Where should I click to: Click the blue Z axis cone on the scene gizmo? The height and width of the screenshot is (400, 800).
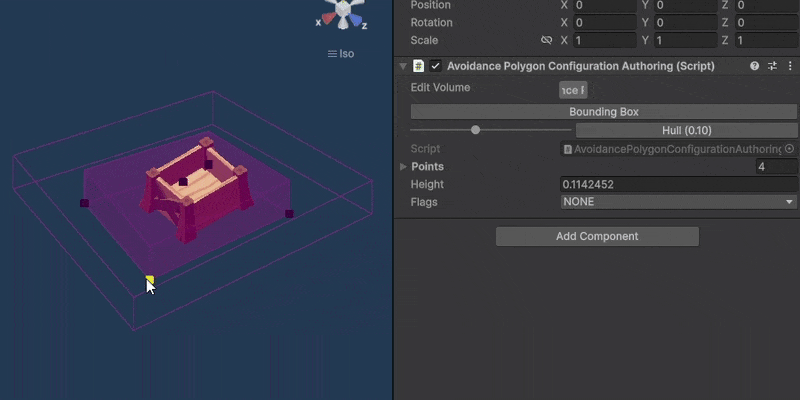[355, 21]
